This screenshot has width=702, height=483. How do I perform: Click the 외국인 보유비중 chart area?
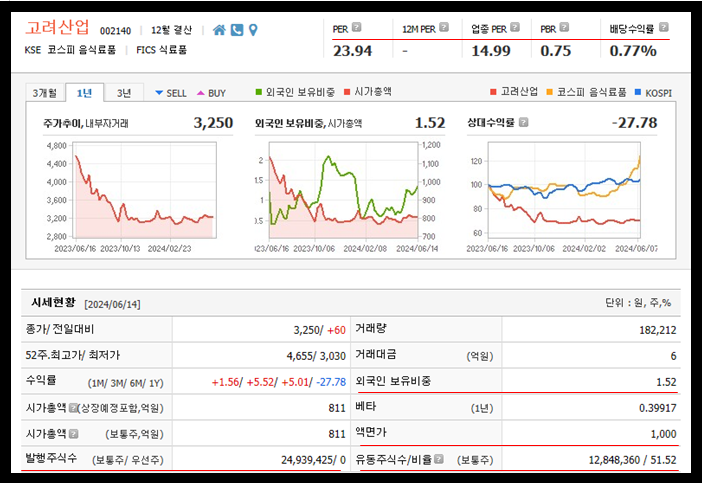pyautogui.click(x=343, y=190)
